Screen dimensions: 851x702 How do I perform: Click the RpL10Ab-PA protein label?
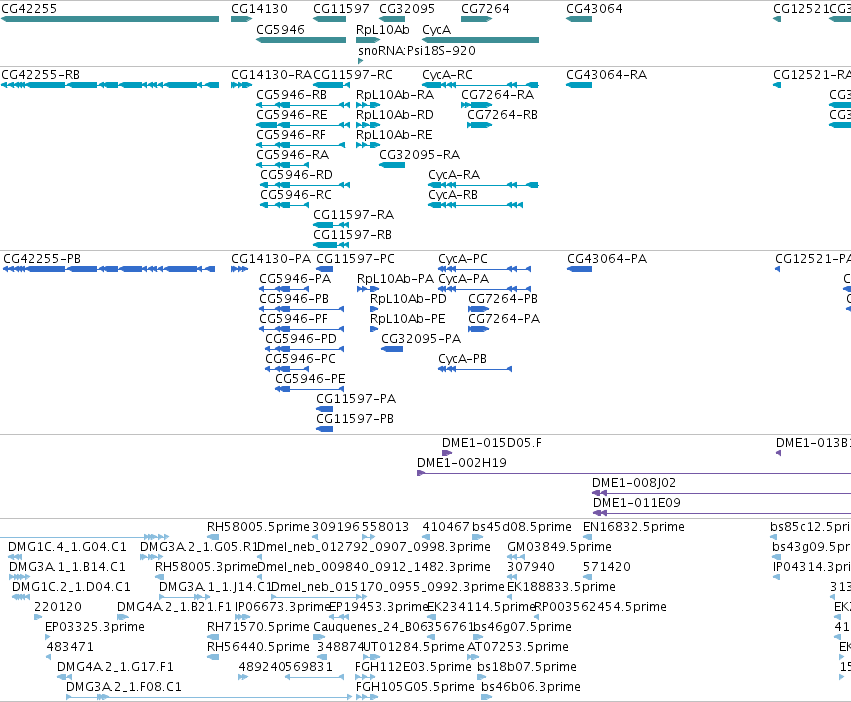click(396, 279)
